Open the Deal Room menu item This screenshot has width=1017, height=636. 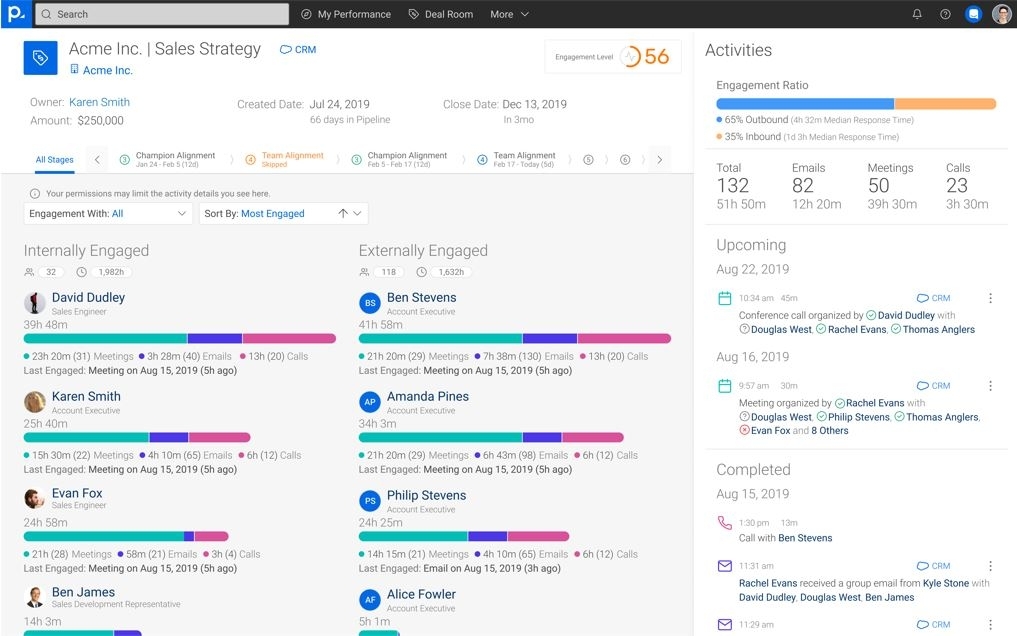[440, 14]
